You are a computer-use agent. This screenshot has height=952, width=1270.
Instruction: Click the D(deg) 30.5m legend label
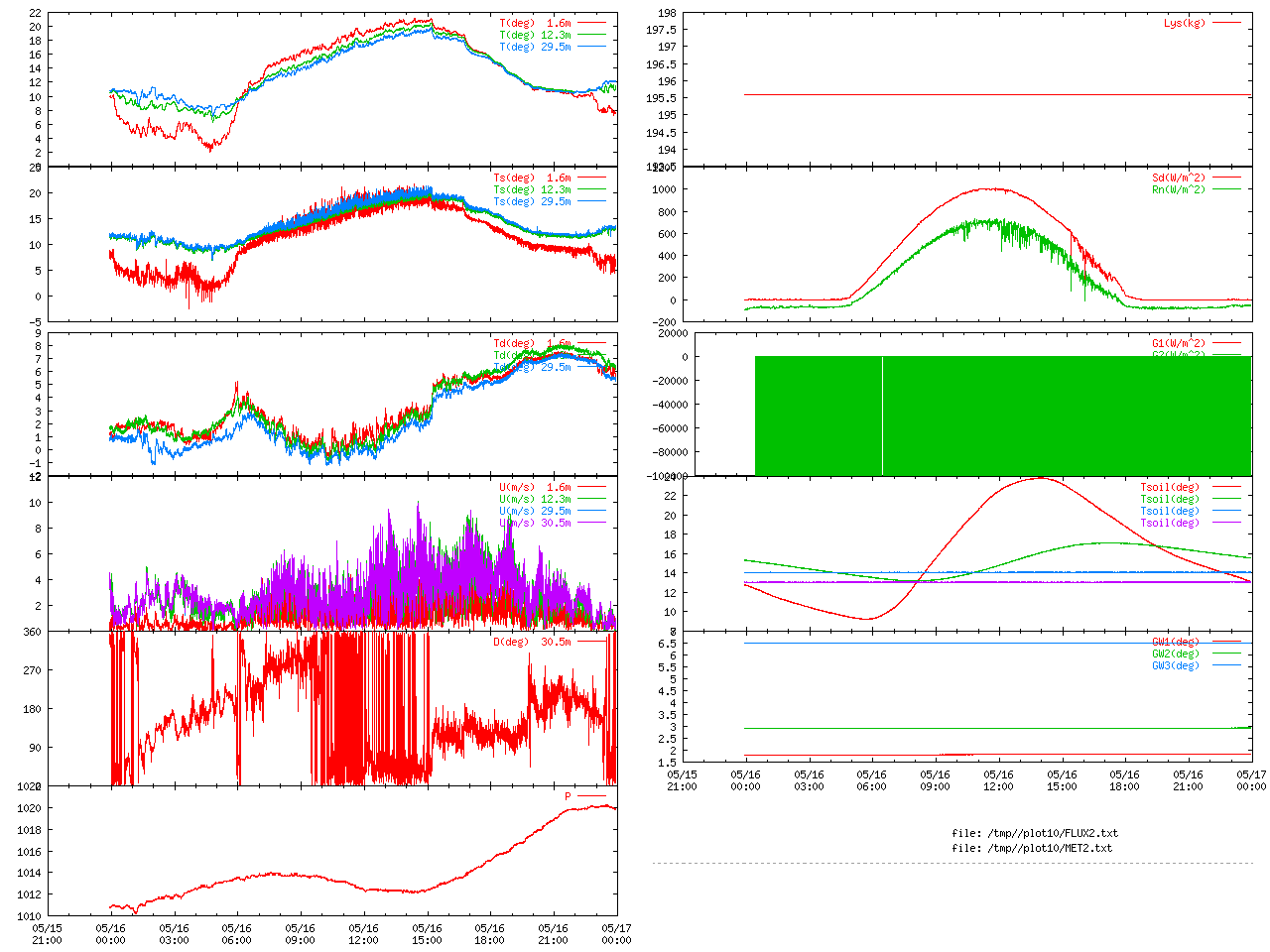(532, 642)
